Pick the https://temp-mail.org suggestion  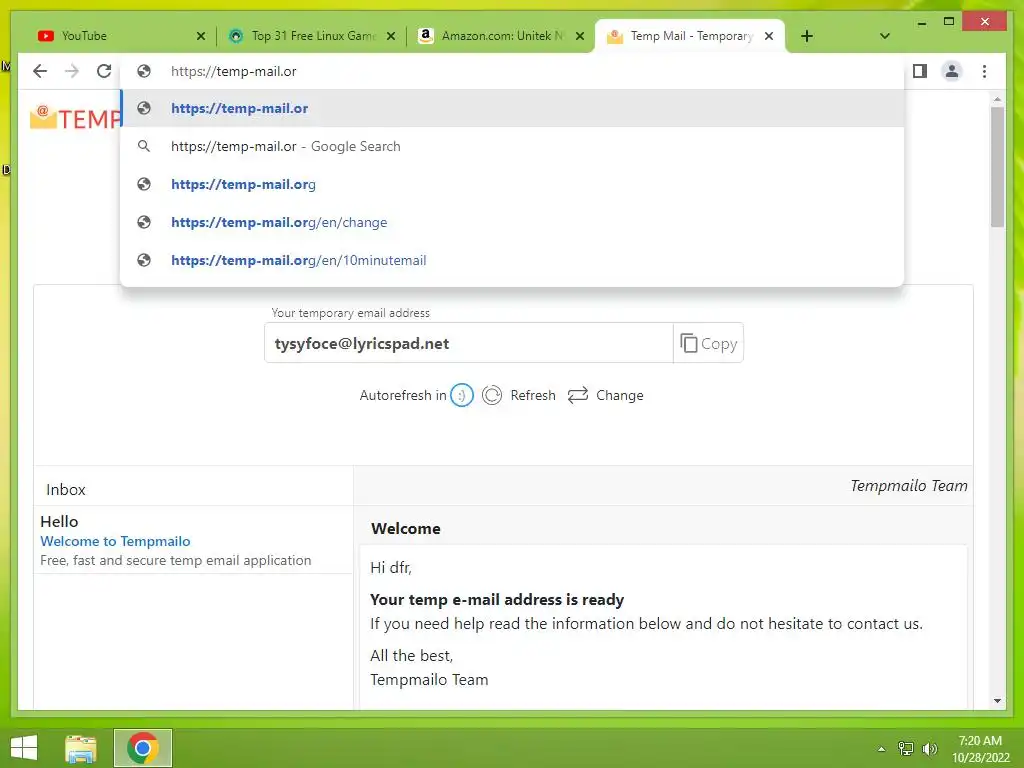(x=512, y=184)
